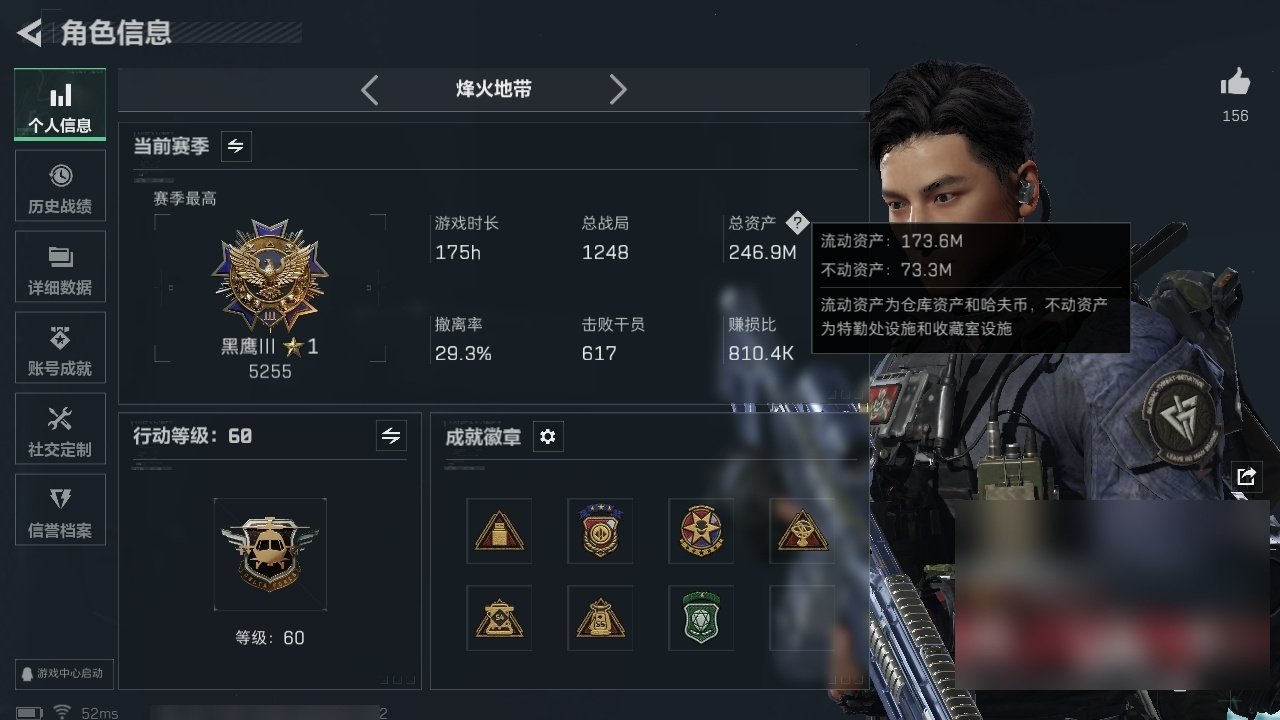The height and width of the screenshot is (720, 1280).
Task: Click the 总资产 question mark help icon
Action: (x=796, y=222)
